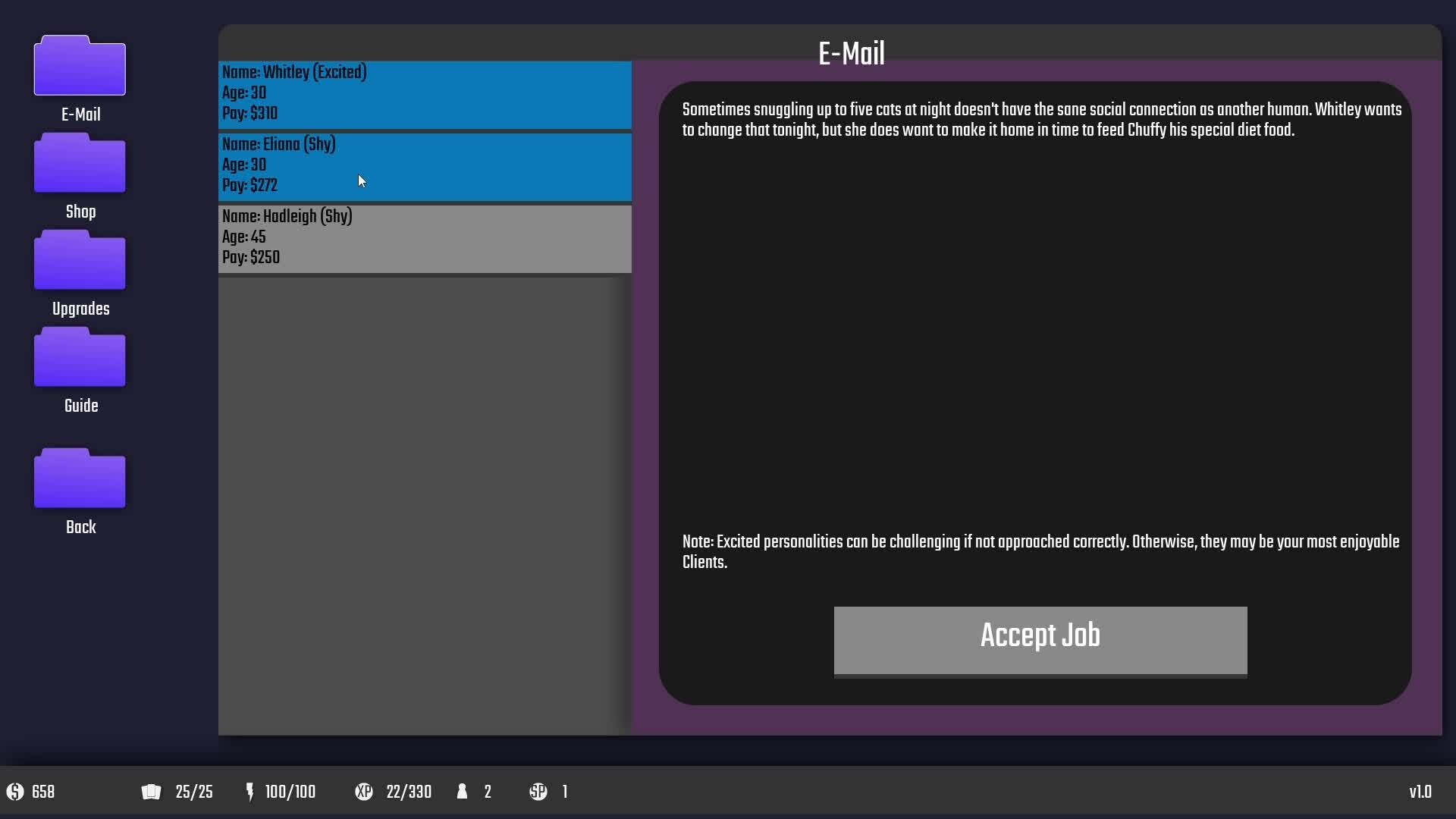Image resolution: width=1456 pixels, height=819 pixels.
Task: Click the lightning energy icon
Action: (x=249, y=792)
